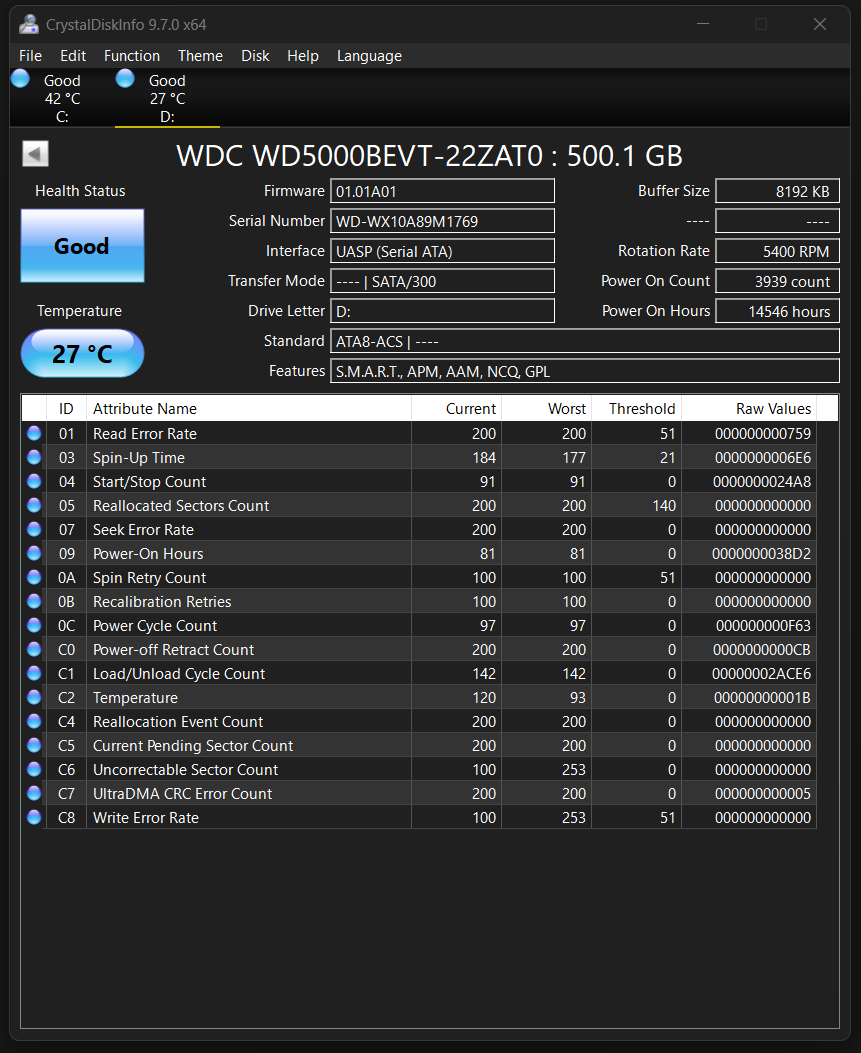Click the Health Status label
The width and height of the screenshot is (861, 1053).
[x=80, y=191]
